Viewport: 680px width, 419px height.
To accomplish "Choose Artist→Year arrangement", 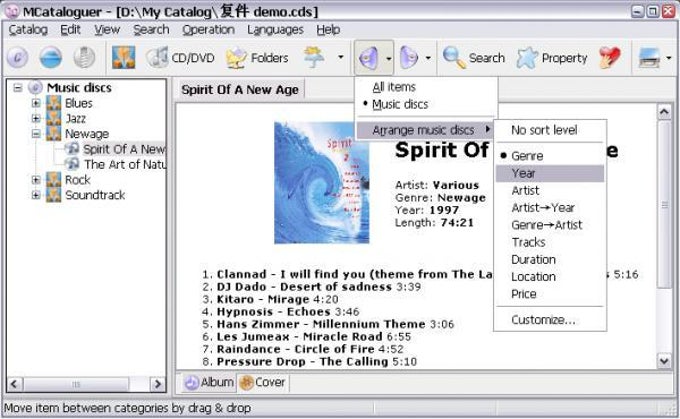I will 549,208.
